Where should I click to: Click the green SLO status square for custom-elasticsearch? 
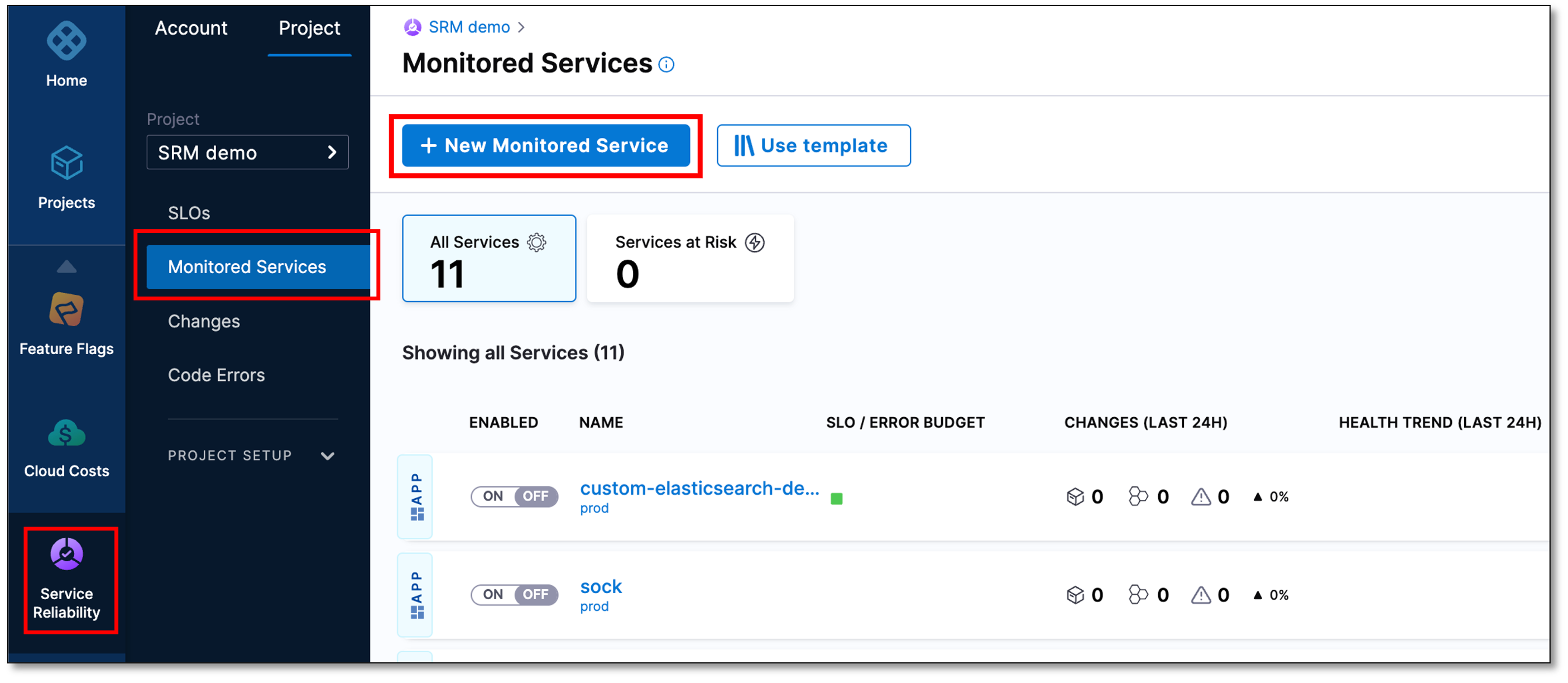(x=837, y=499)
